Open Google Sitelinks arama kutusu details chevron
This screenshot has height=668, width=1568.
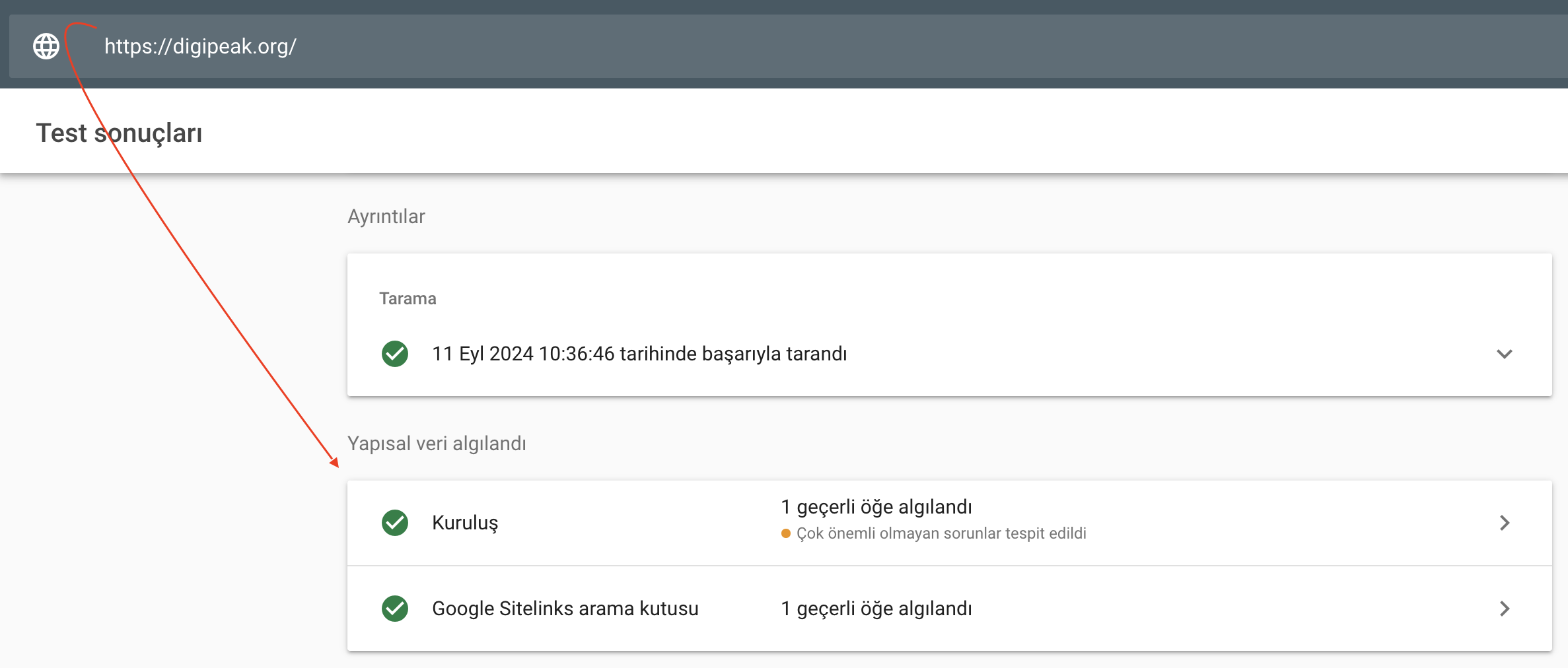point(1505,609)
